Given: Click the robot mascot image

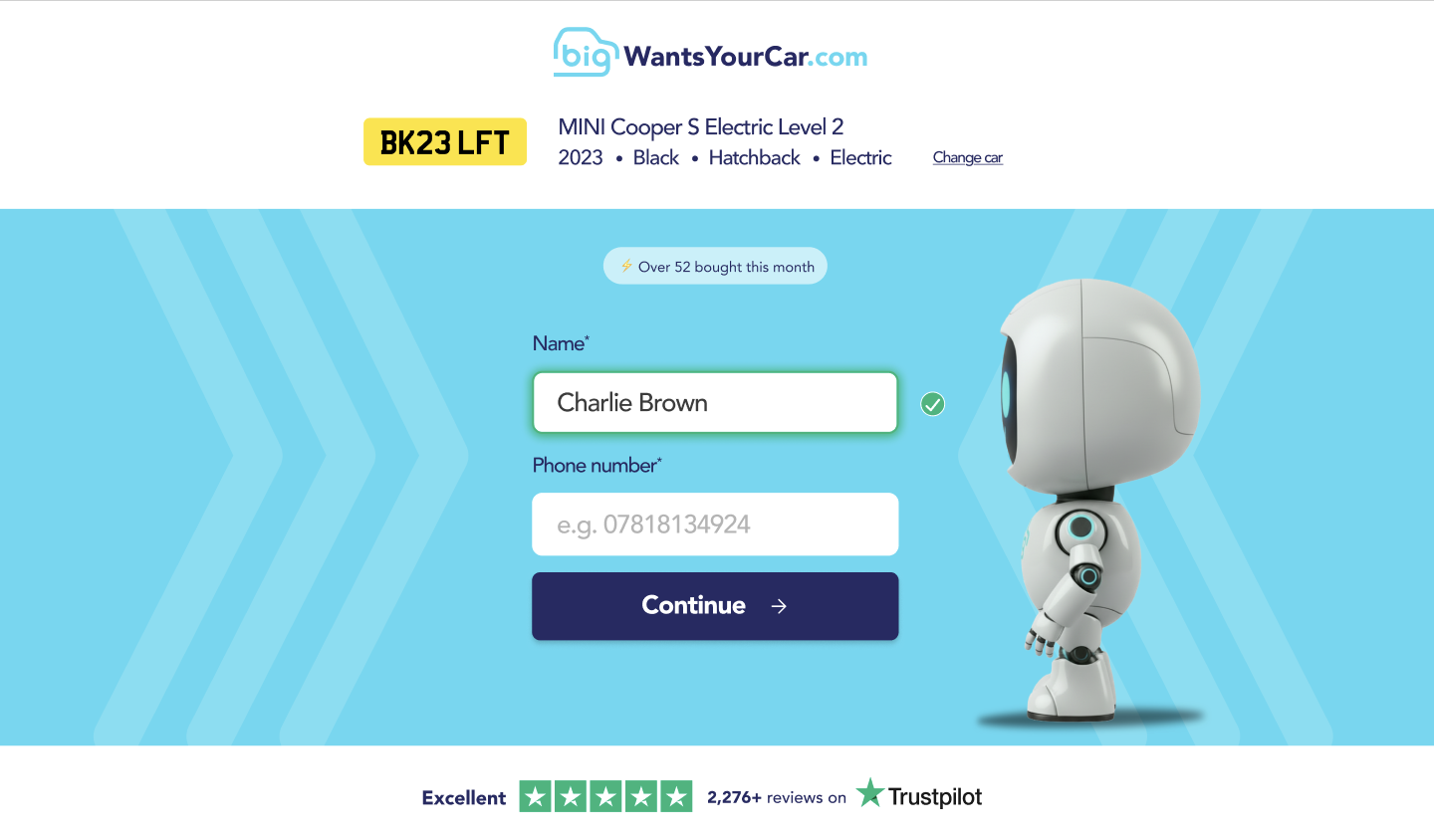Looking at the screenshot, I should [x=1090, y=501].
